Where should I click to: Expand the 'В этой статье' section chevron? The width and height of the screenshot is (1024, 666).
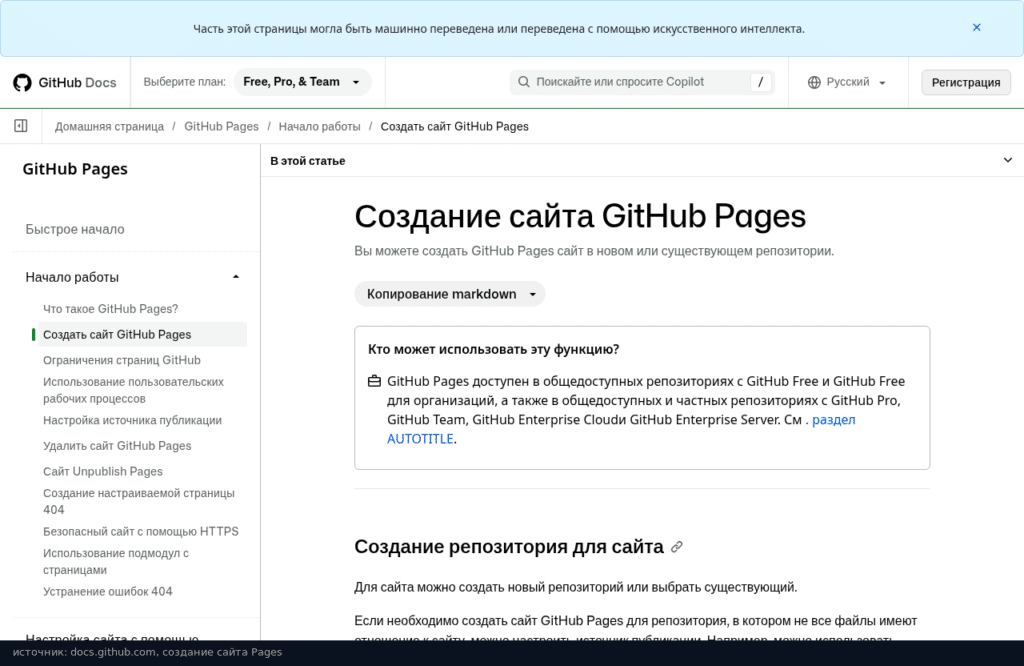click(x=1008, y=160)
